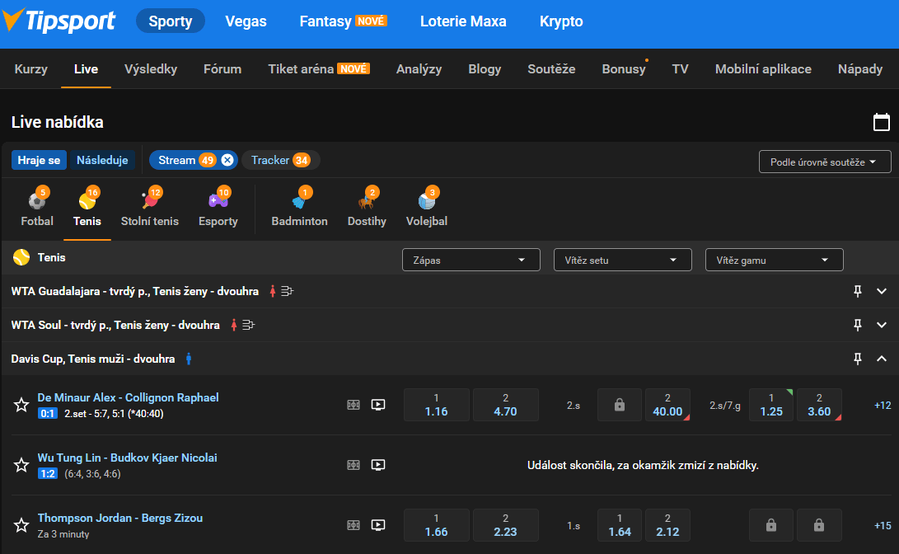
Task: Select set winner odds 40.00
Action: click(x=667, y=405)
